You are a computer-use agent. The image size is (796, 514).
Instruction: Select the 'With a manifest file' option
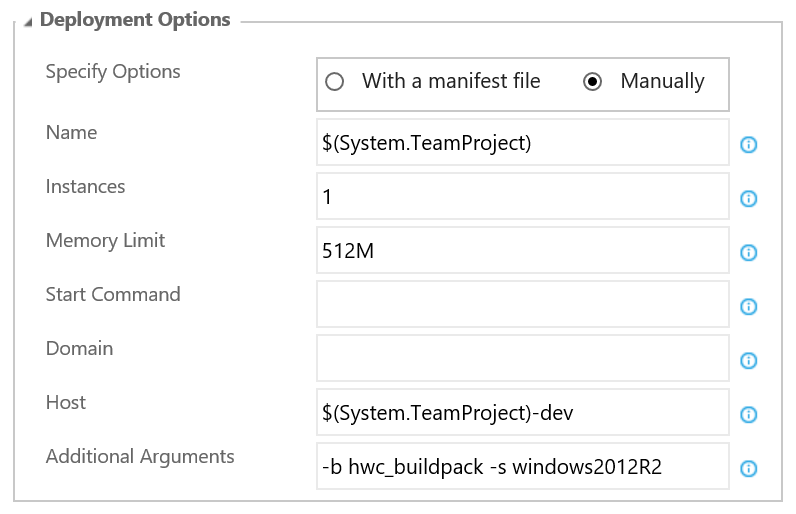(335, 82)
